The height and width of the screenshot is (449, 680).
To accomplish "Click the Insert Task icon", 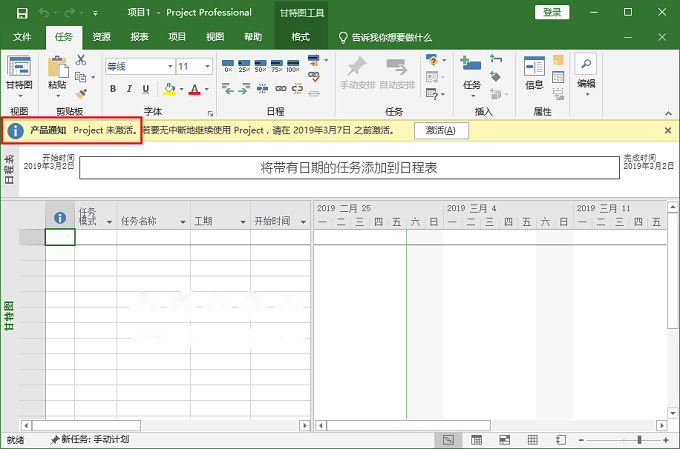I will tap(471, 64).
